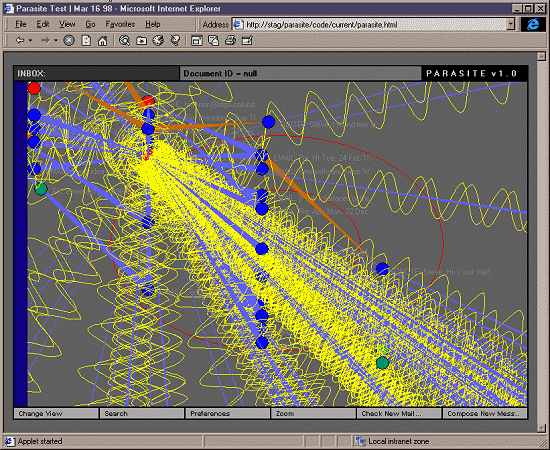Open the Favorites menu
The image size is (550, 450).
[120, 24]
